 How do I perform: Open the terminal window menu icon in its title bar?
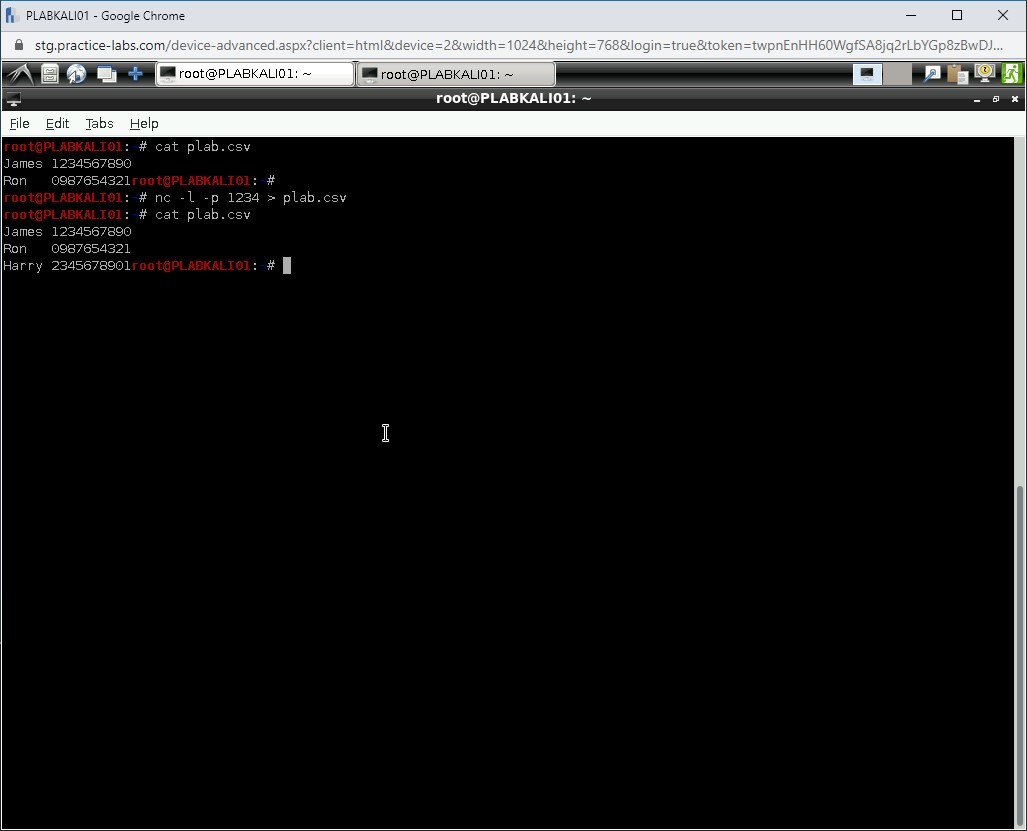point(13,98)
